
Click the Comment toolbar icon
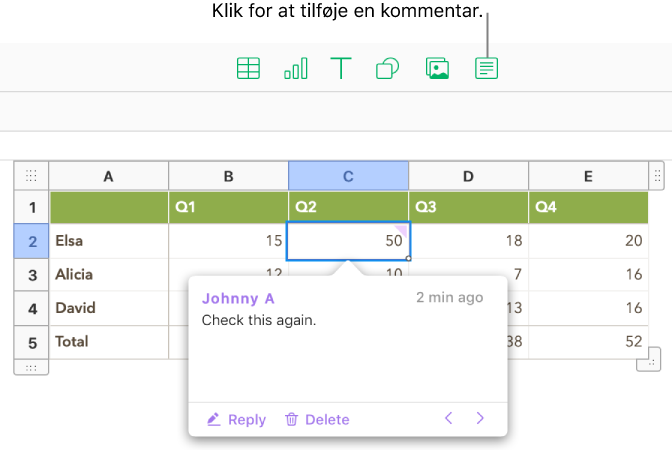[487, 69]
